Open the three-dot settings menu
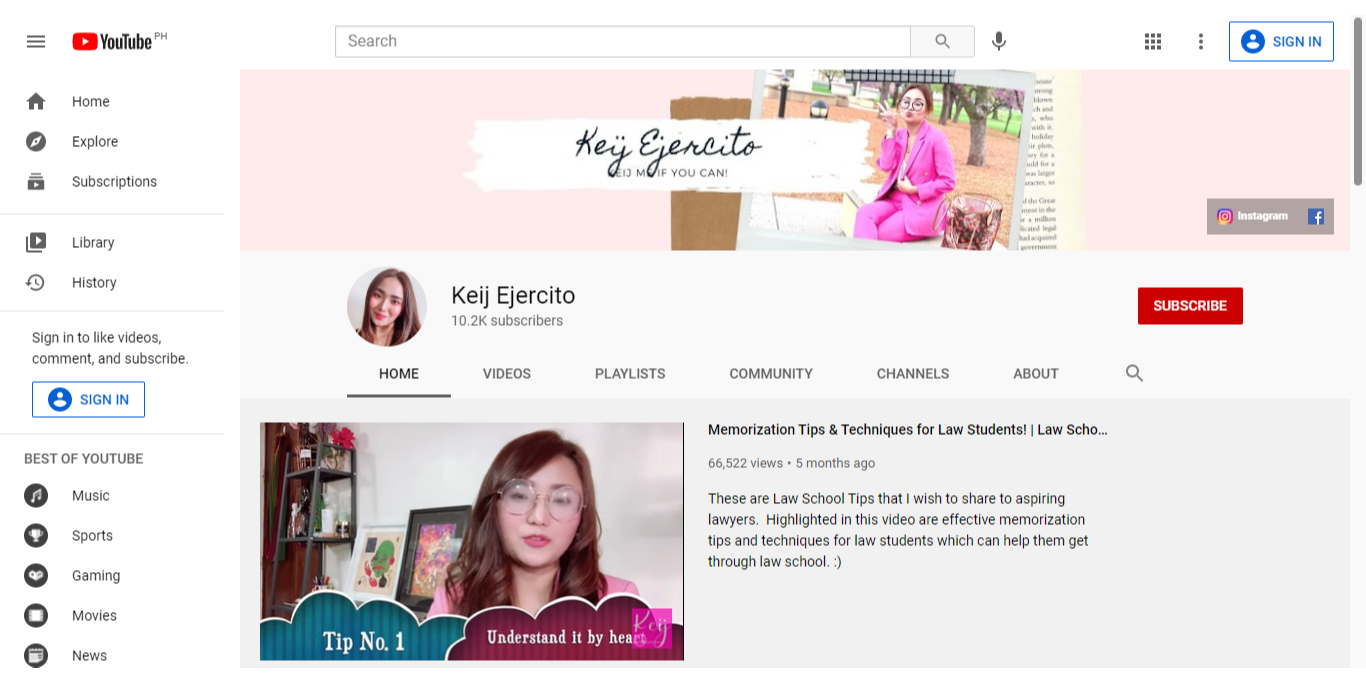The width and height of the screenshot is (1366, 683). click(x=1201, y=41)
